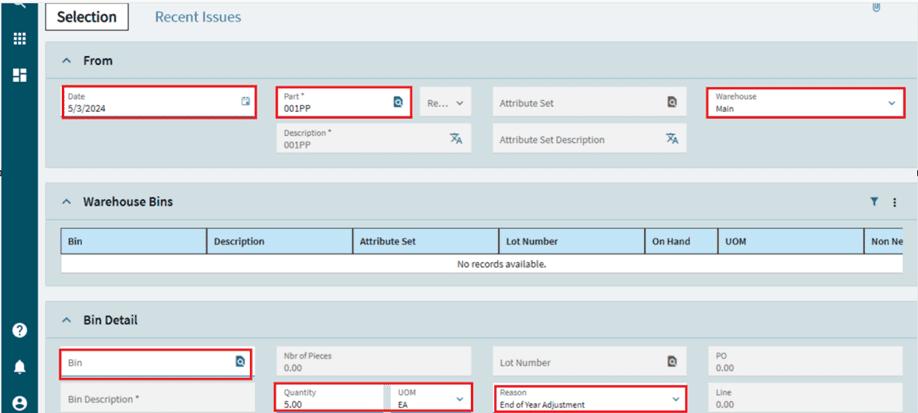The width and height of the screenshot is (918, 413).
Task: Collapse the From section
Action: click(x=67, y=61)
